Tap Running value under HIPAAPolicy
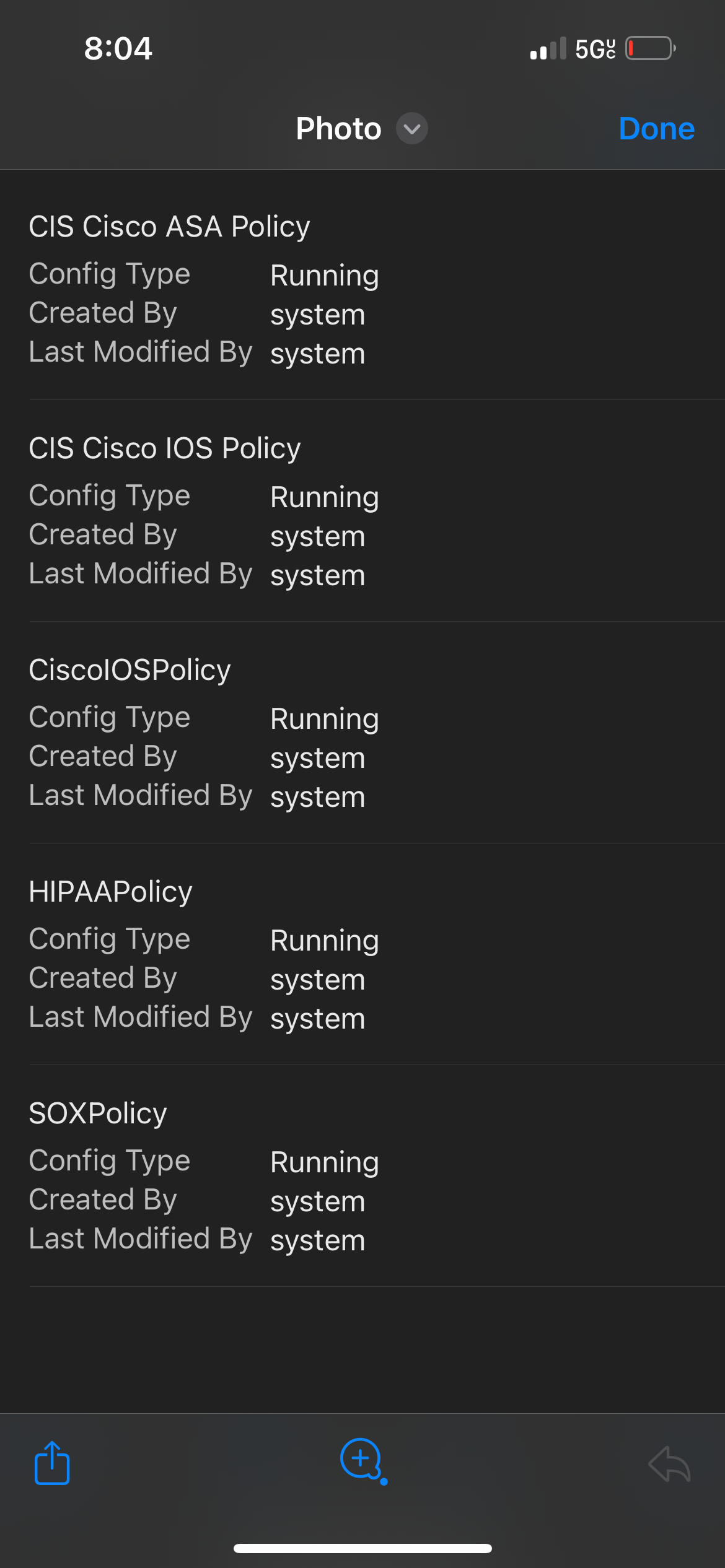725x1568 pixels. click(x=324, y=941)
